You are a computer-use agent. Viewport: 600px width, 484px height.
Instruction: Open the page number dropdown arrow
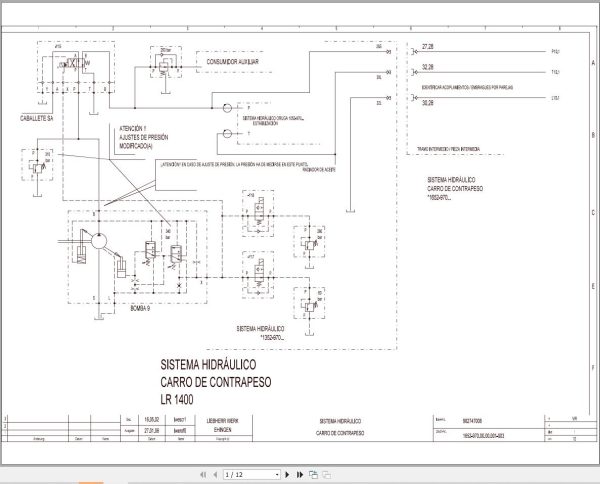[277, 475]
